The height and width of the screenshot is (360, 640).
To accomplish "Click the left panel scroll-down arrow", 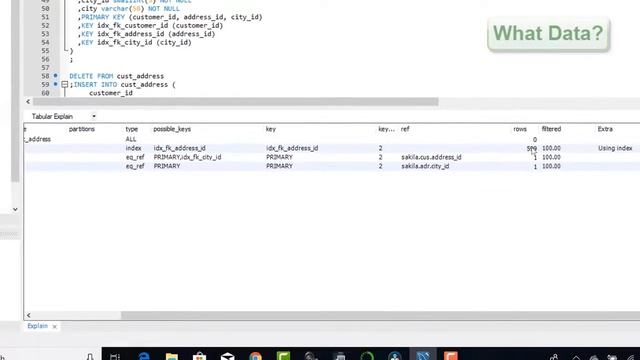I will click(15, 209).
